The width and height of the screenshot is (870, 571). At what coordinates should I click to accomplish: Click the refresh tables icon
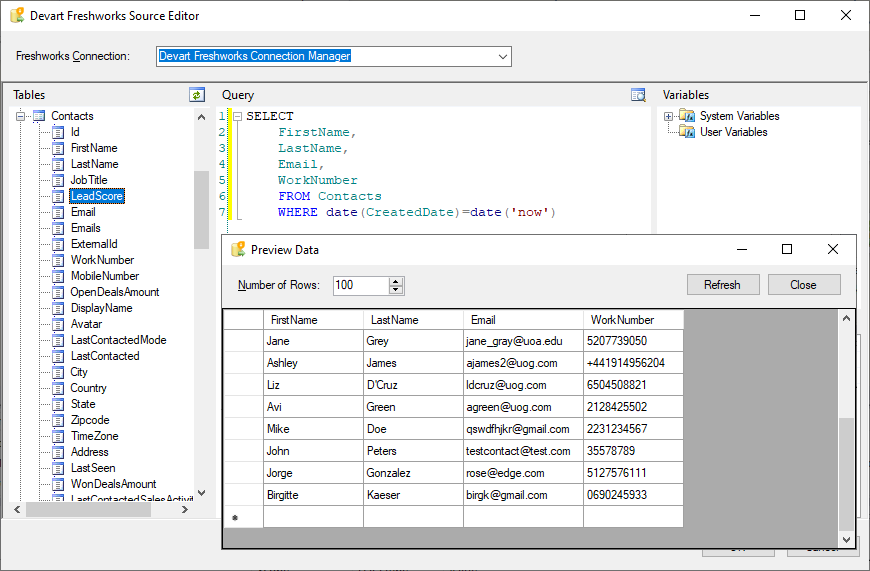[x=197, y=95]
